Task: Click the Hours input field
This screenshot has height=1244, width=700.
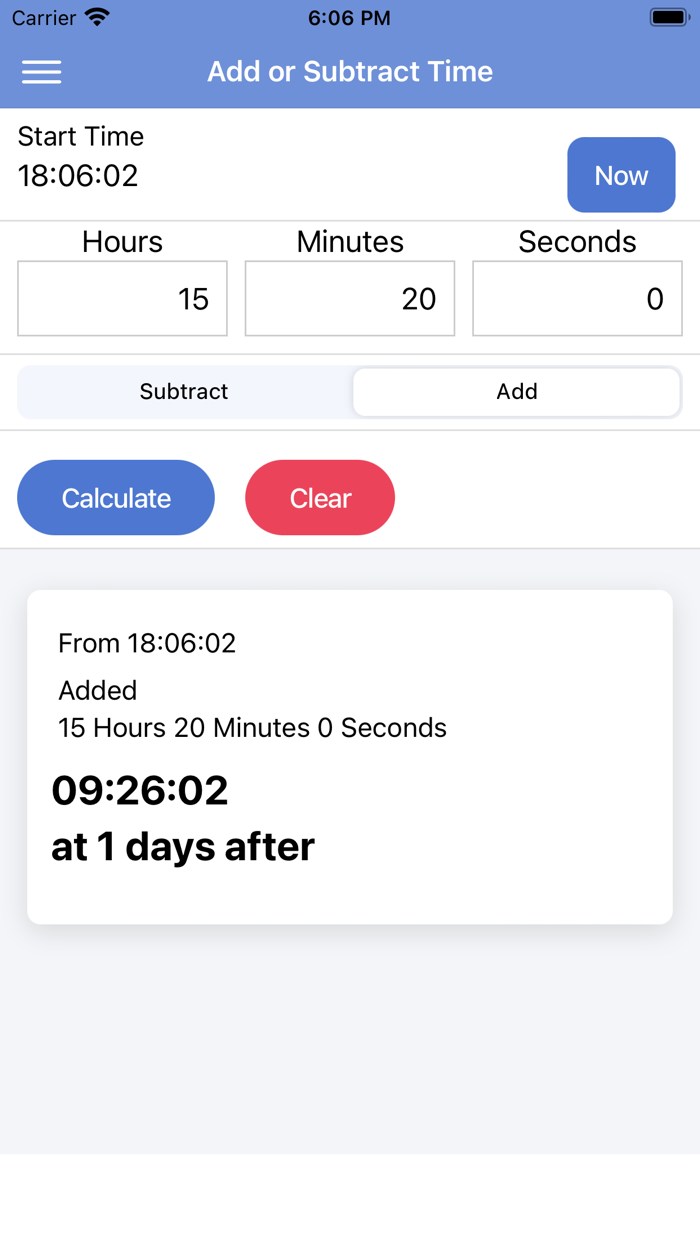Action: [122, 298]
